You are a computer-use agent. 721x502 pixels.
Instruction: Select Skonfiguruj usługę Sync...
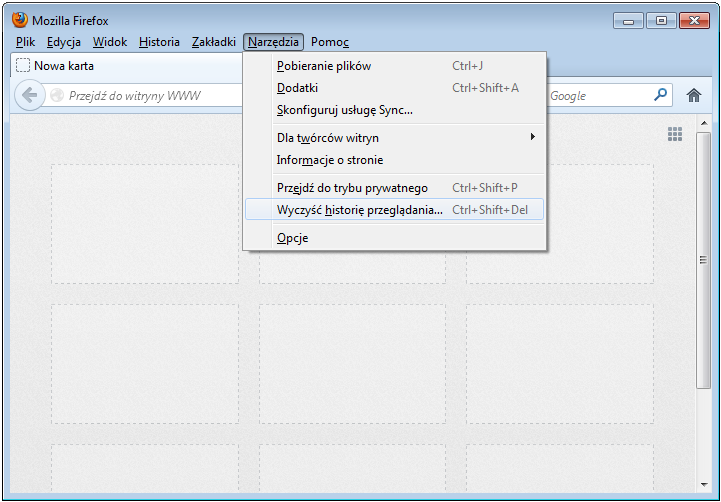coord(395,110)
